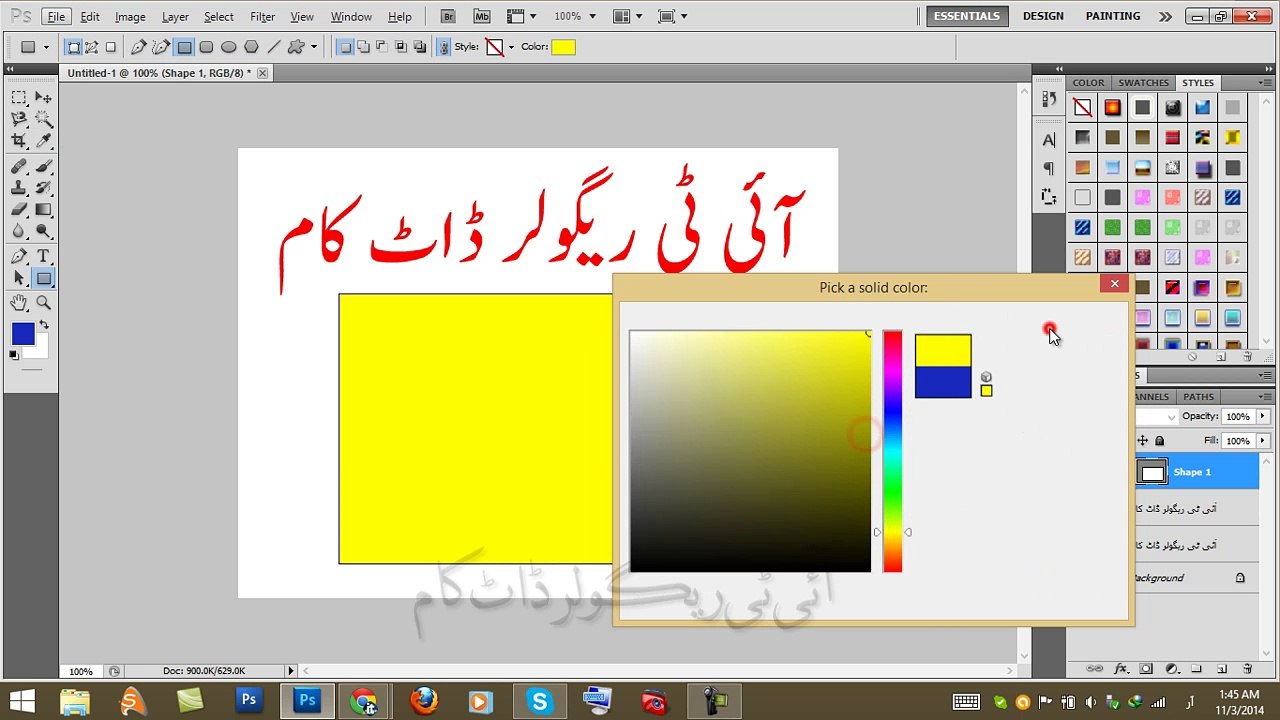Select the Brush tool
This screenshot has height=720, width=1280.
click(x=44, y=166)
